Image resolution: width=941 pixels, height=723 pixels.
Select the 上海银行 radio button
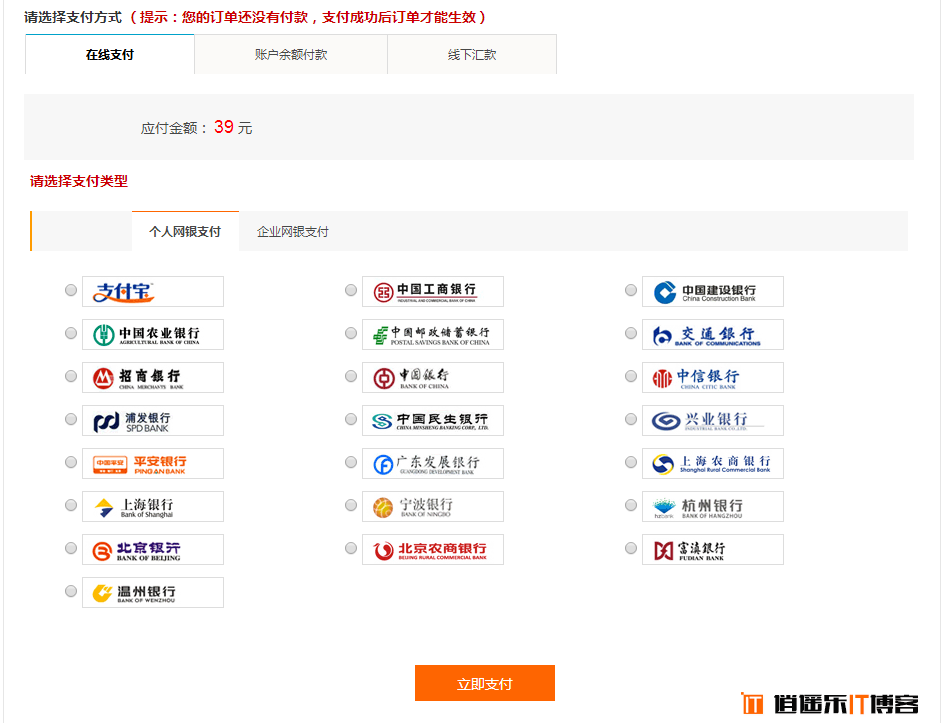coord(71,505)
